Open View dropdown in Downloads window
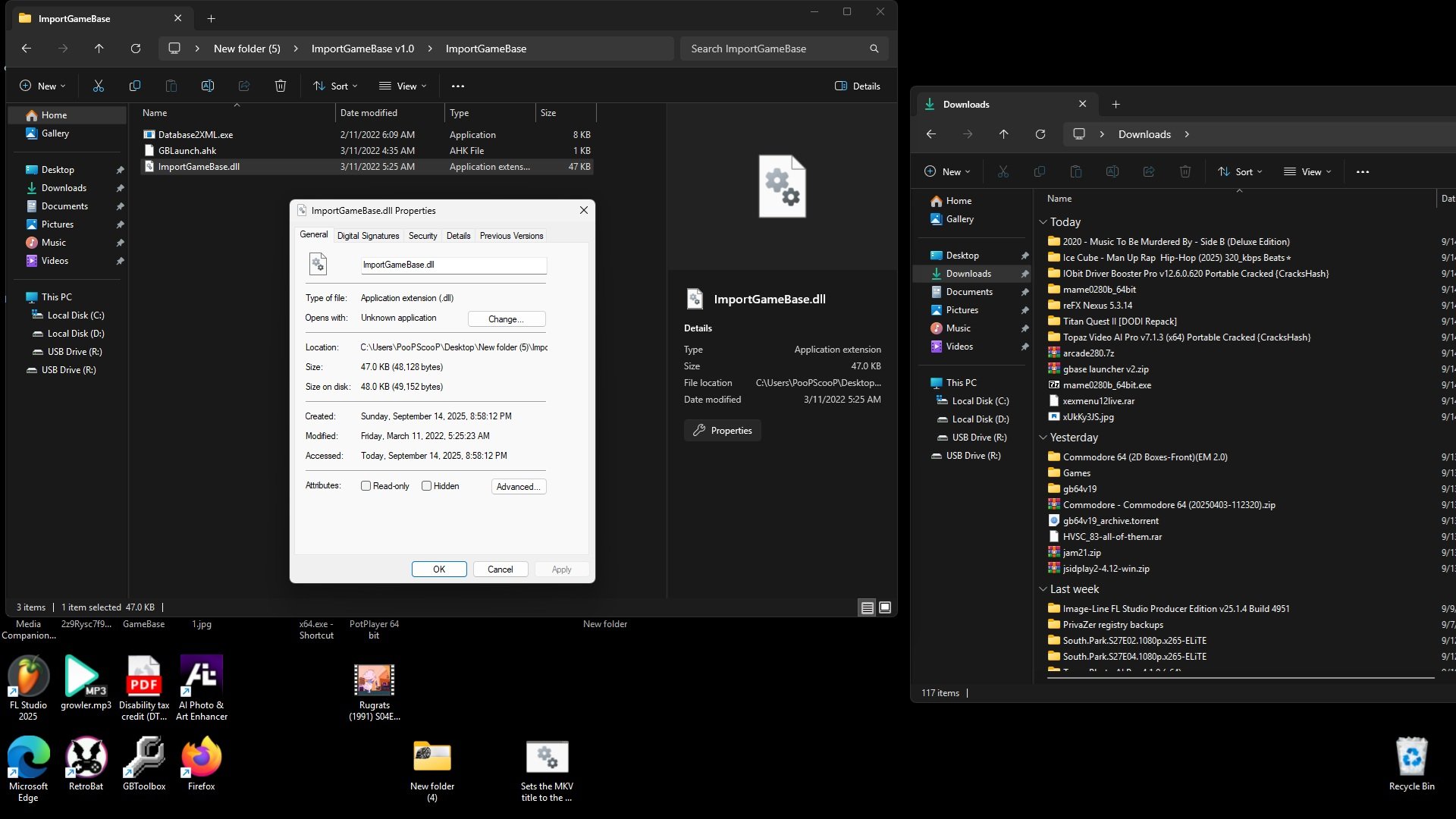 1307,171
